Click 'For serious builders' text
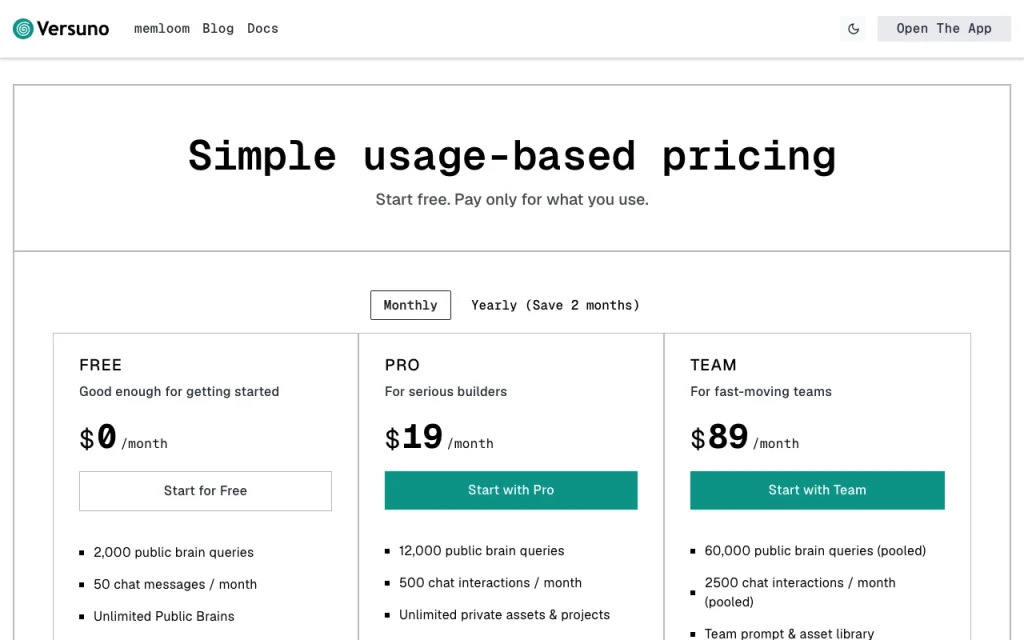Viewport: 1024px width, 640px height. 445,391
